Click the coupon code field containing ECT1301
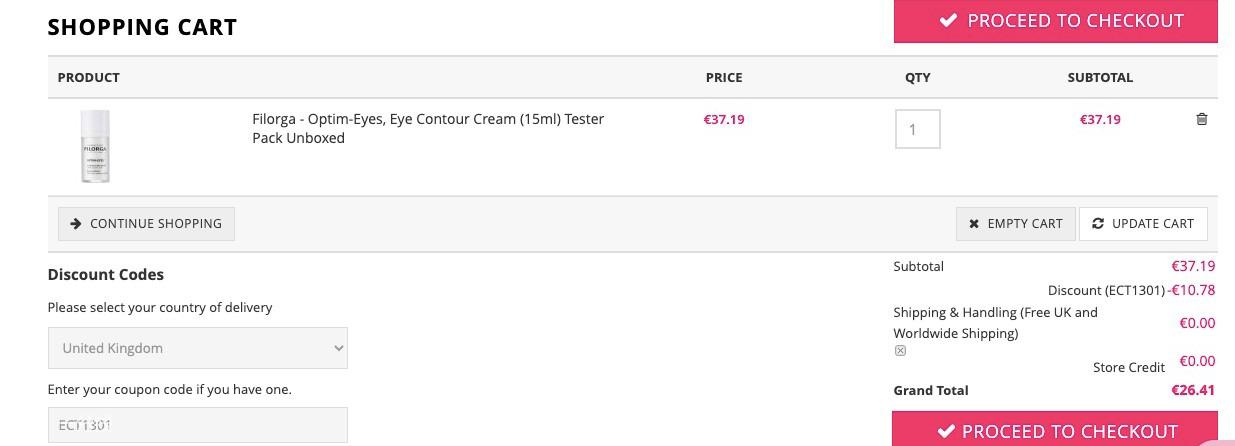 pyautogui.click(x=198, y=425)
